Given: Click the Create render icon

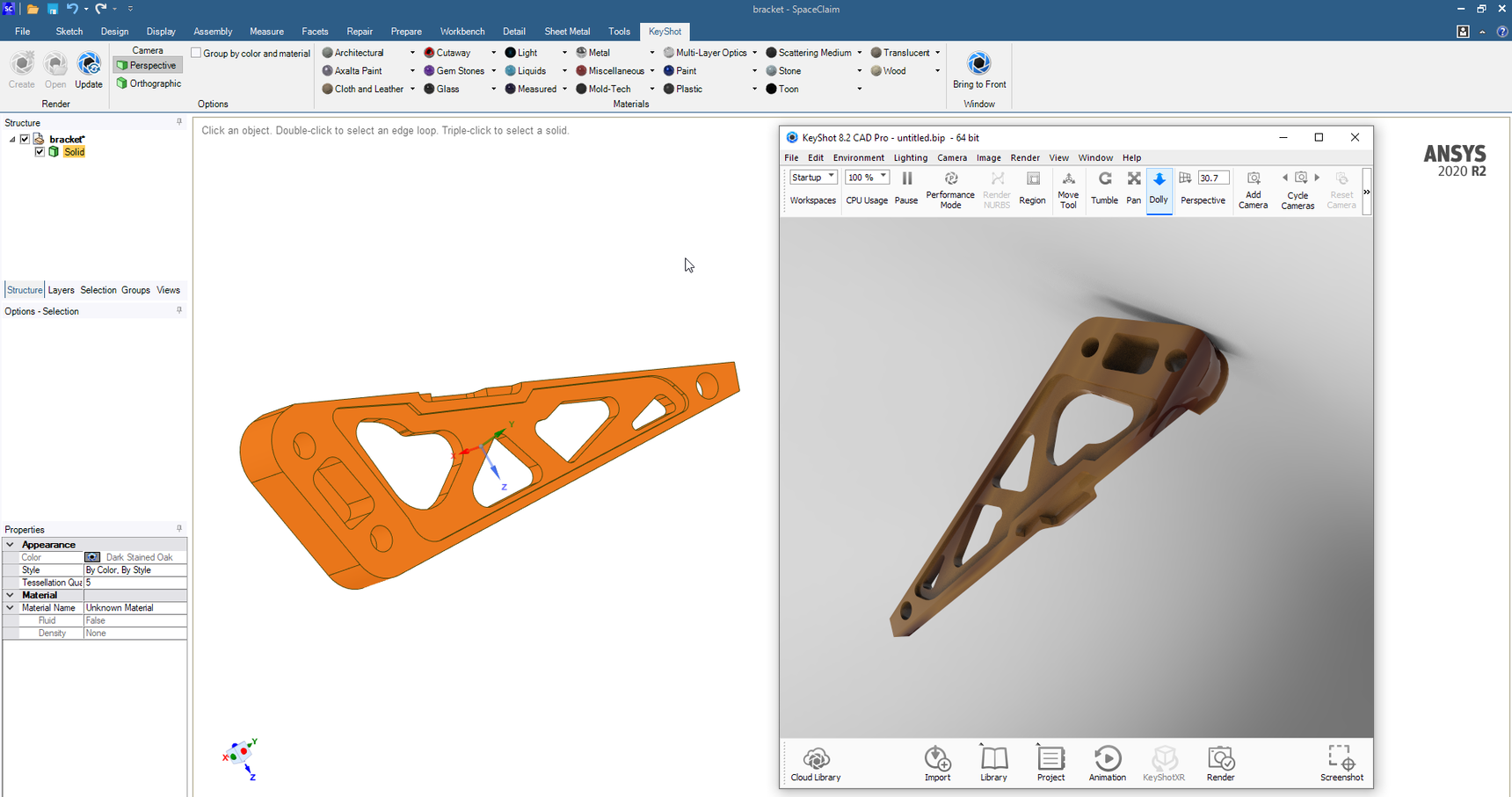Looking at the screenshot, I should tap(22, 64).
